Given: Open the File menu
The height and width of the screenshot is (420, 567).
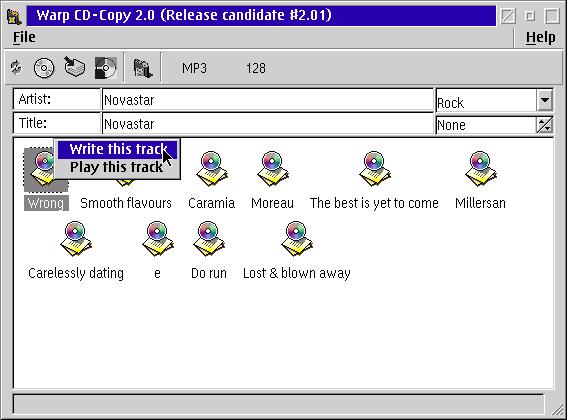Looking at the screenshot, I should 24,37.
